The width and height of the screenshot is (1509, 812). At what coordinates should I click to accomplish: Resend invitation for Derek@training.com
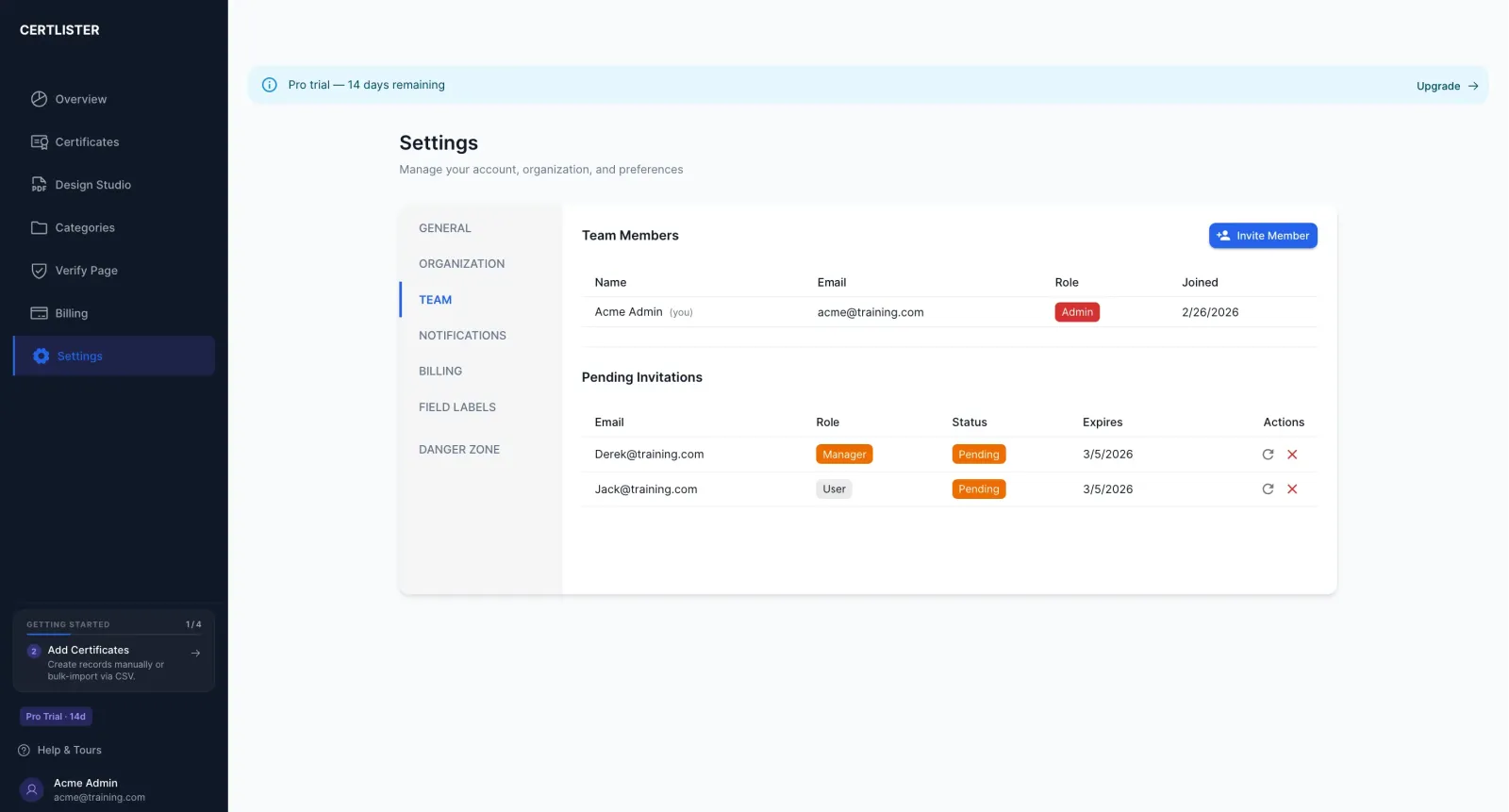[1268, 455]
